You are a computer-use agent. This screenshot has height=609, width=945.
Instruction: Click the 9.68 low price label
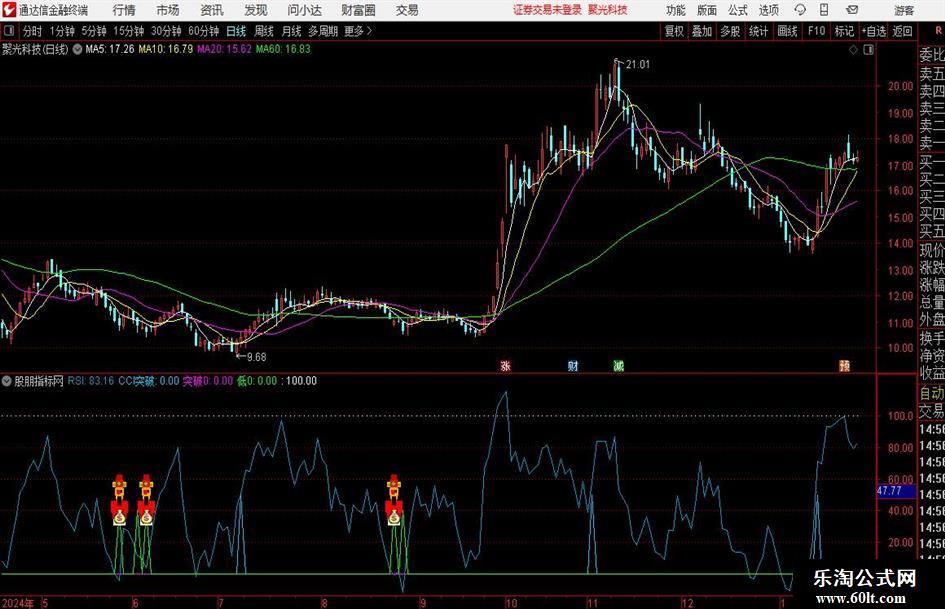point(257,357)
